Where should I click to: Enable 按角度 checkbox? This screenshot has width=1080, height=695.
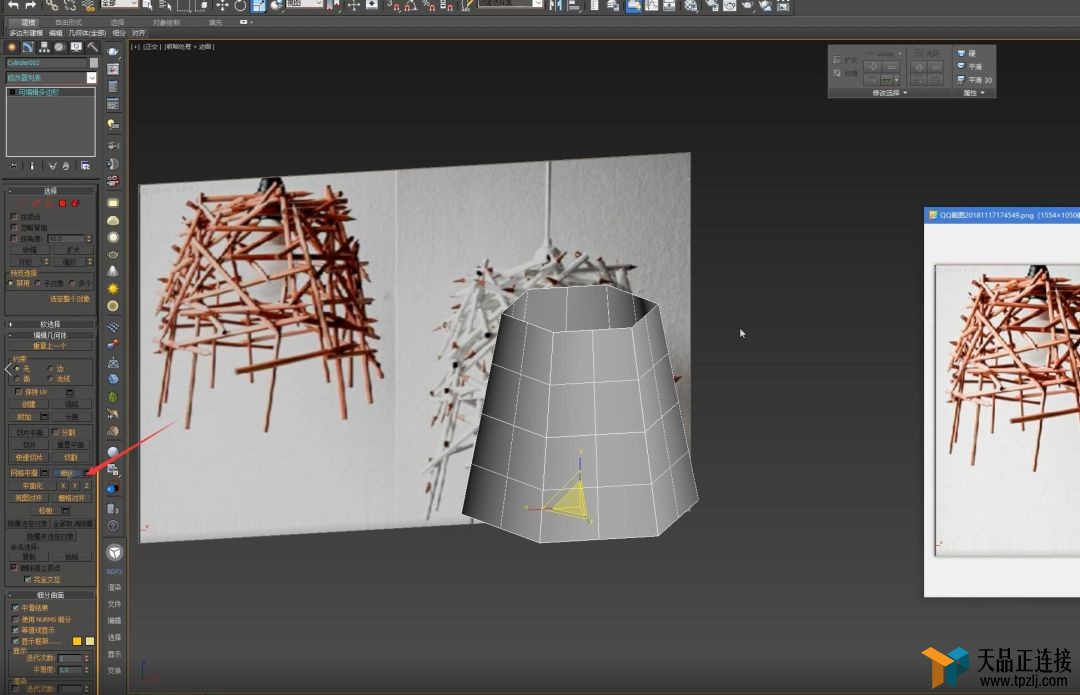14,238
